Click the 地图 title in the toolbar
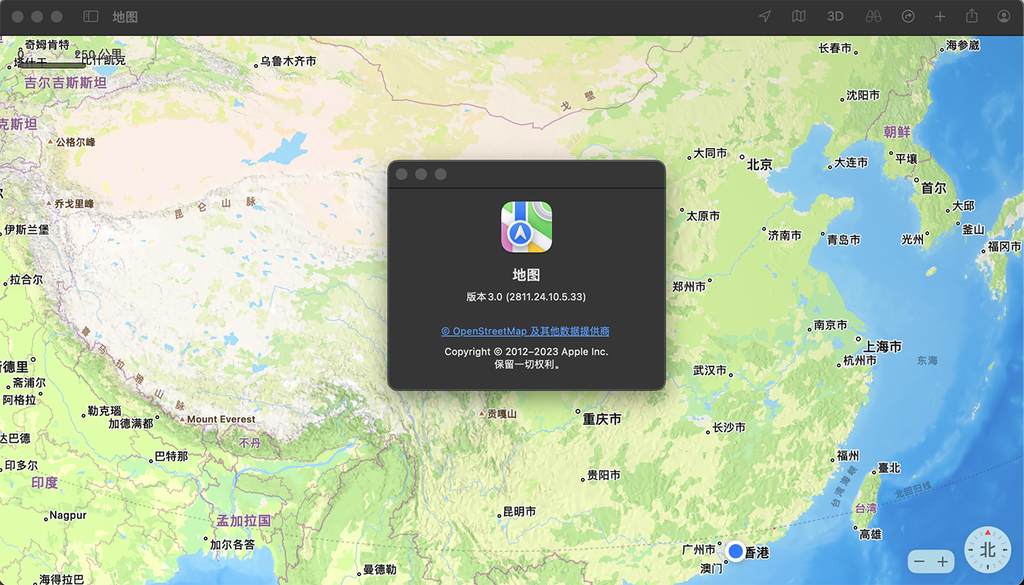1024x585 pixels. [x=124, y=16]
